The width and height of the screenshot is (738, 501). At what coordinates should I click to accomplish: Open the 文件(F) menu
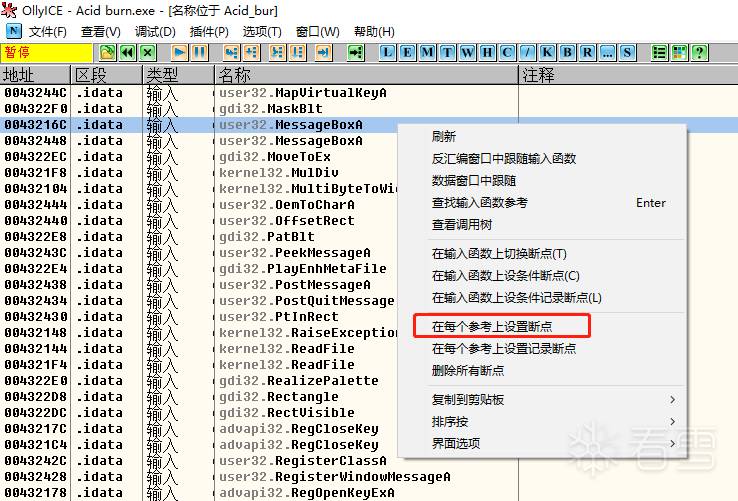pyautogui.click(x=48, y=32)
